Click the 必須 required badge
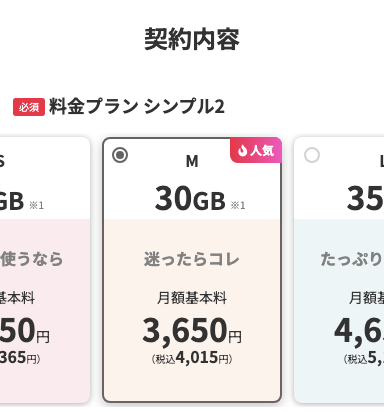384x412 pixels. pos(29,107)
